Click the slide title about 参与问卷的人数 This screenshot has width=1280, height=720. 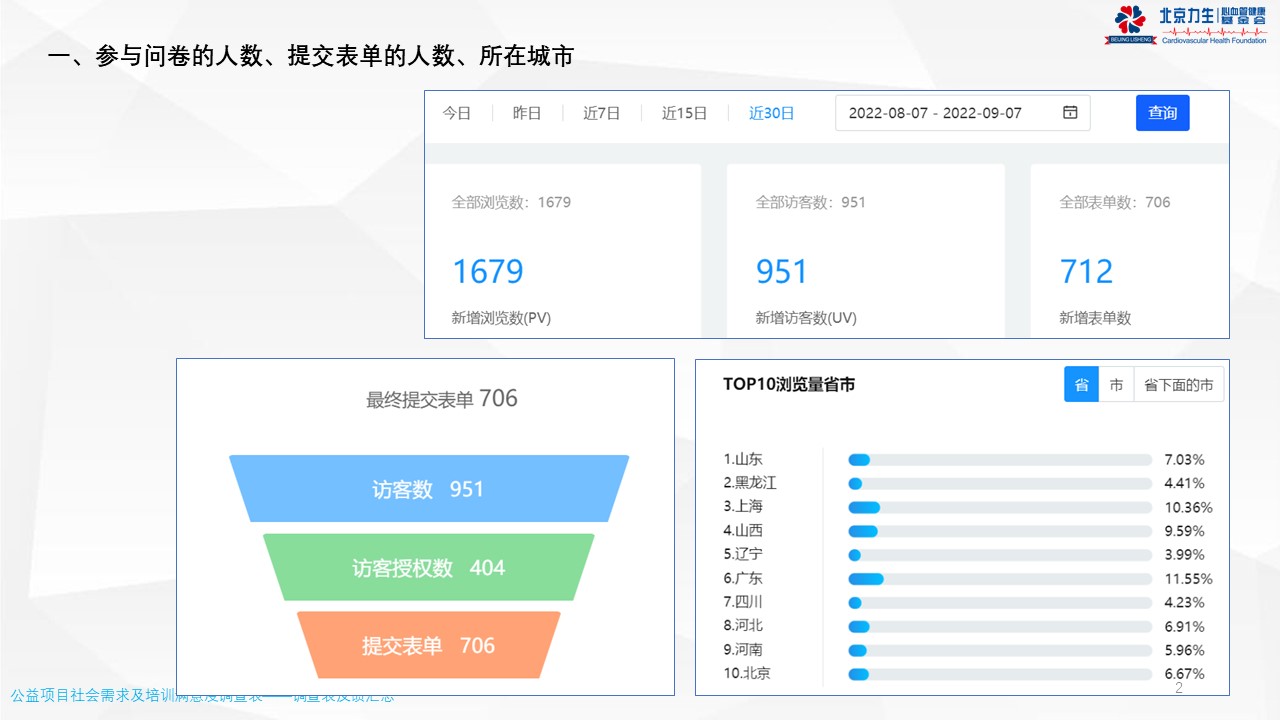click(311, 56)
